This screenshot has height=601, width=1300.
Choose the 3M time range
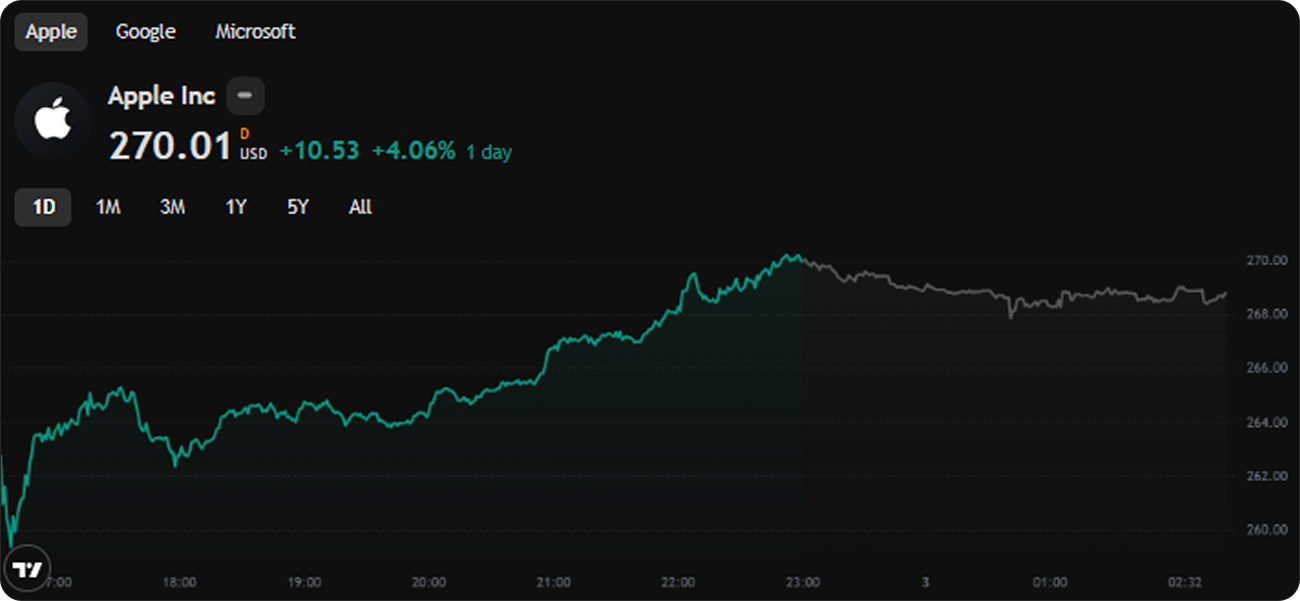(x=172, y=208)
